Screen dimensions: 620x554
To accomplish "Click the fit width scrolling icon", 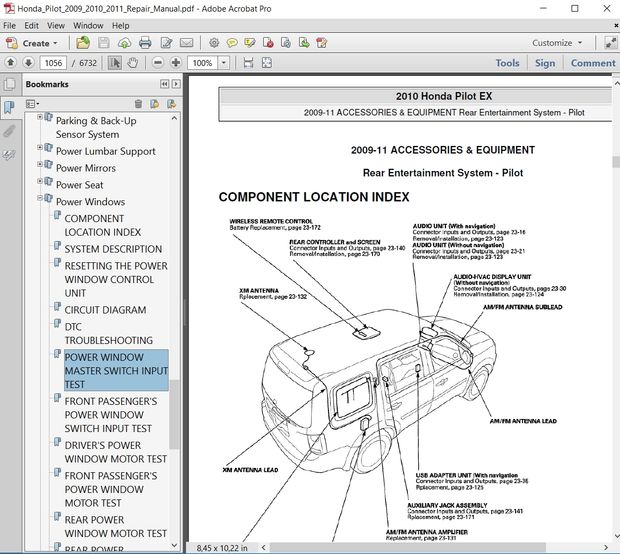I will [248, 62].
